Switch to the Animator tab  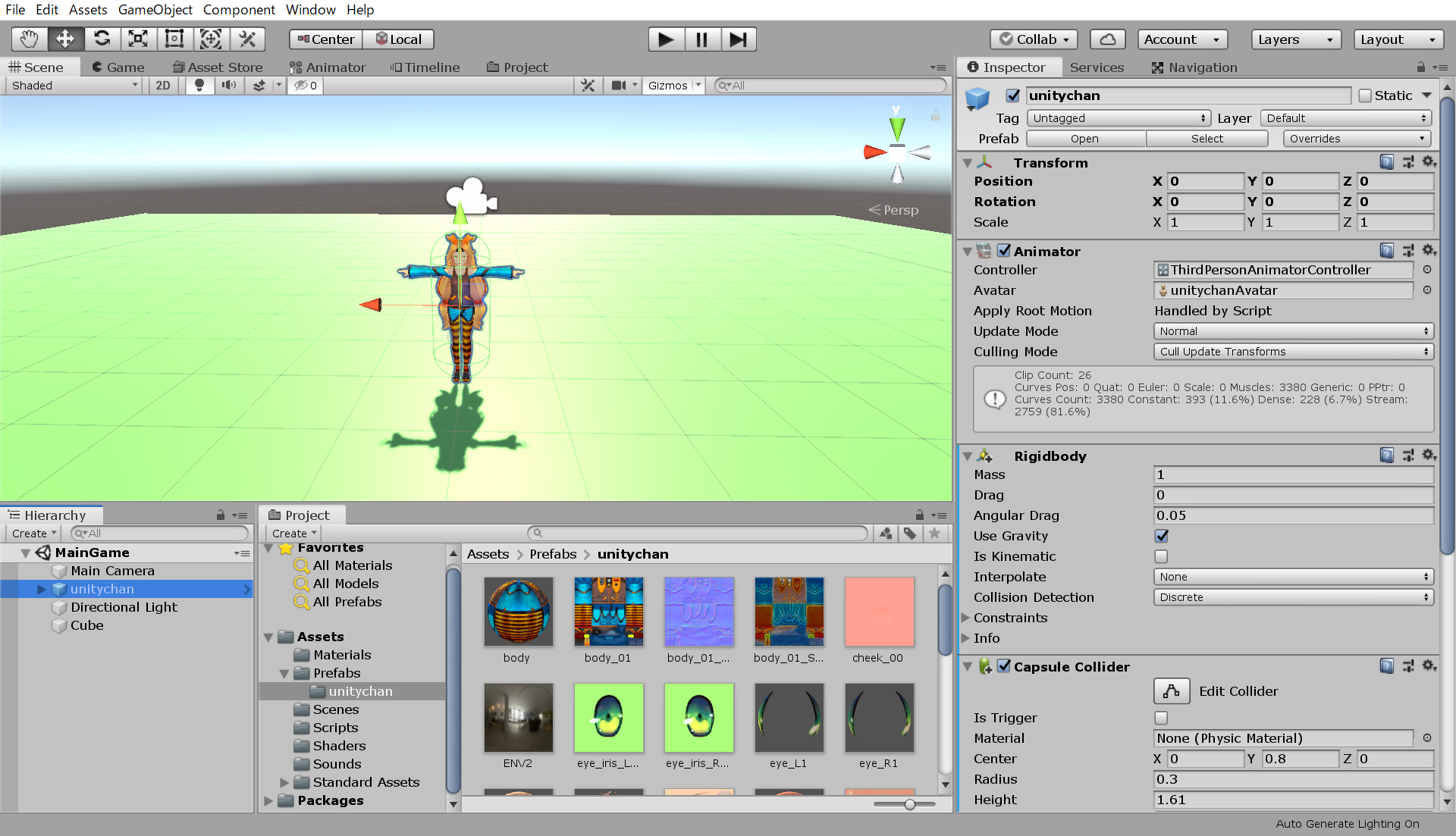[x=328, y=67]
